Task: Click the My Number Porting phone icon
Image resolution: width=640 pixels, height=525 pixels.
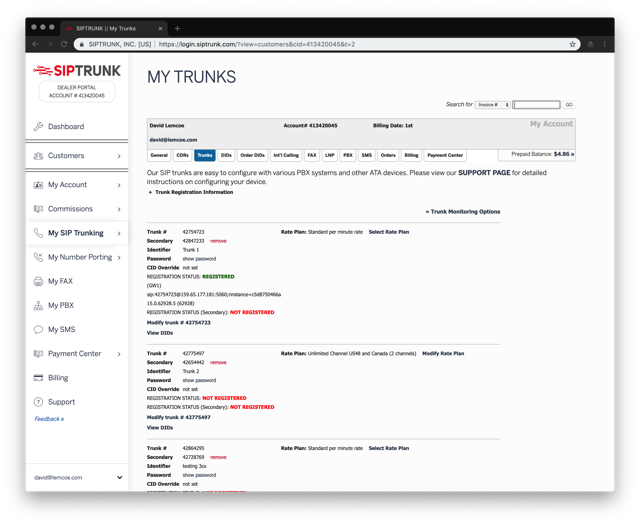Action: (38, 257)
